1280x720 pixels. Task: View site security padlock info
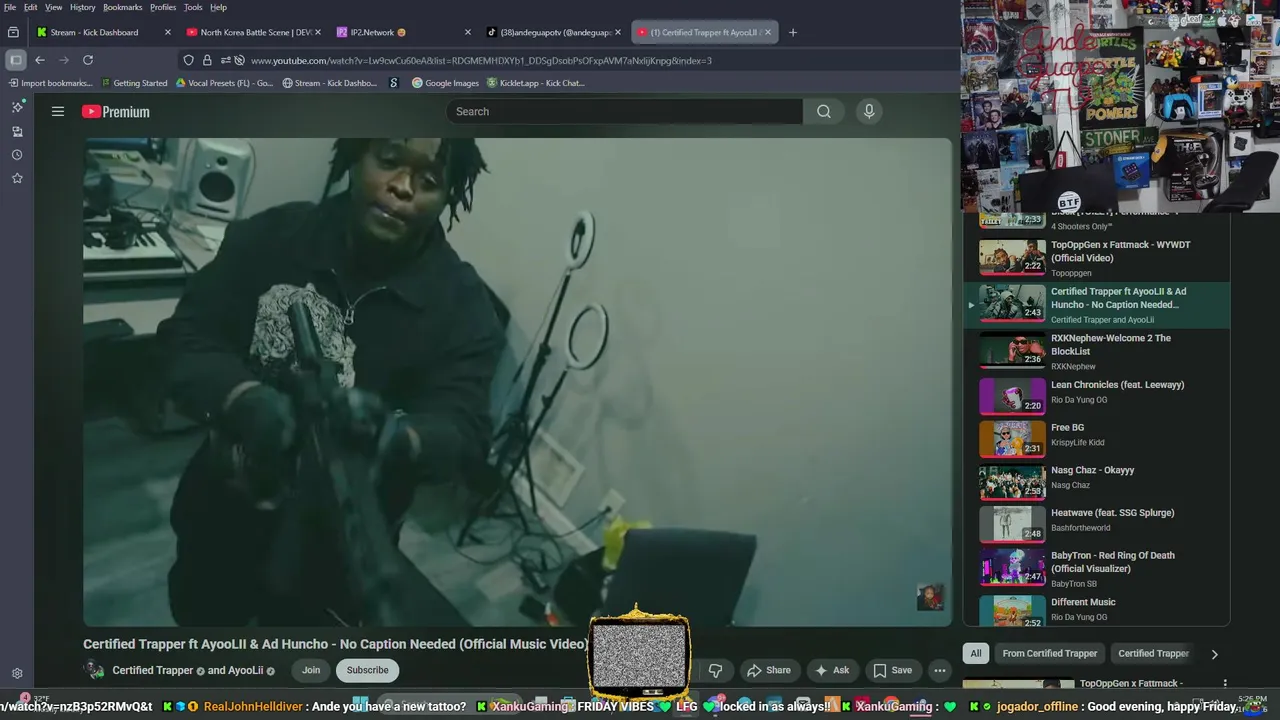[207, 60]
